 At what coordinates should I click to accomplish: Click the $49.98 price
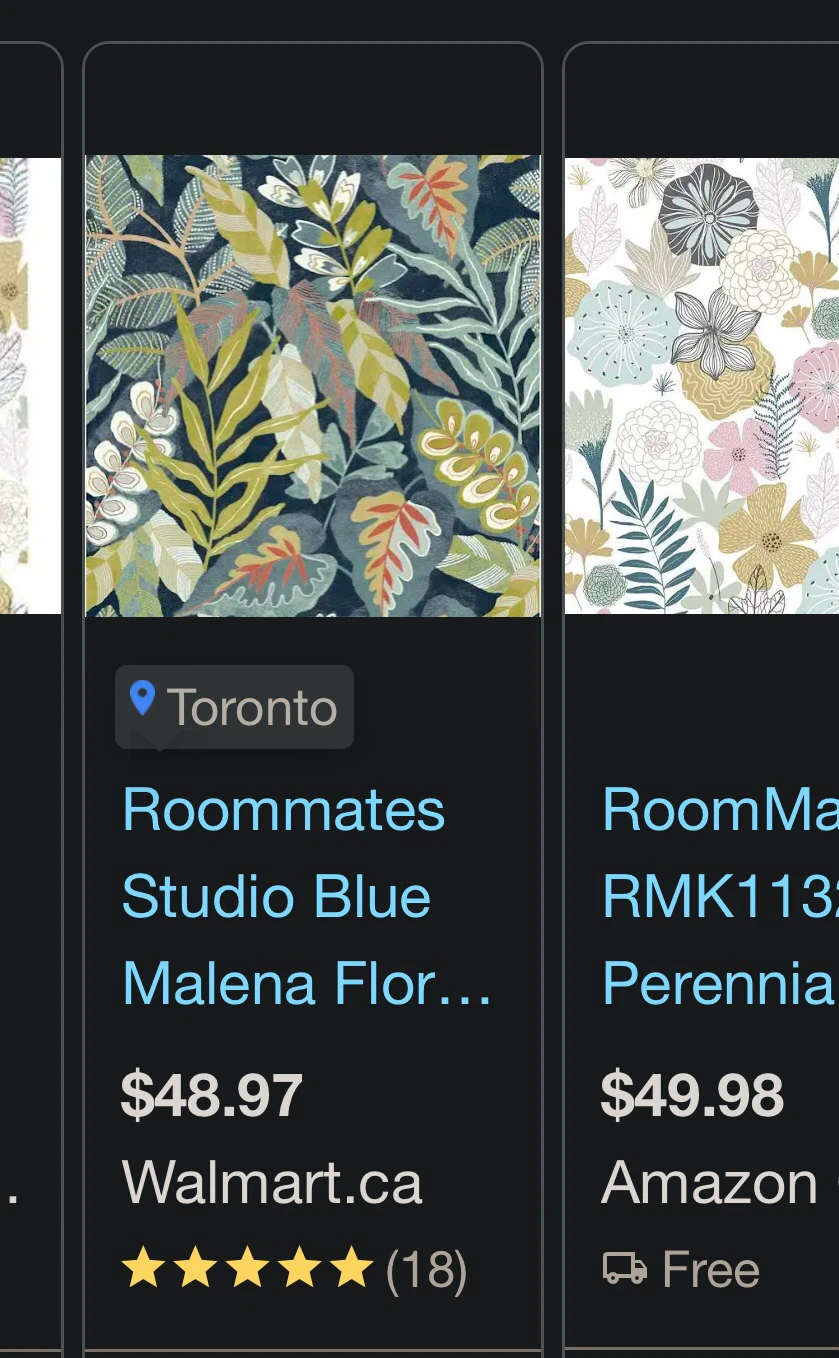tap(692, 1095)
